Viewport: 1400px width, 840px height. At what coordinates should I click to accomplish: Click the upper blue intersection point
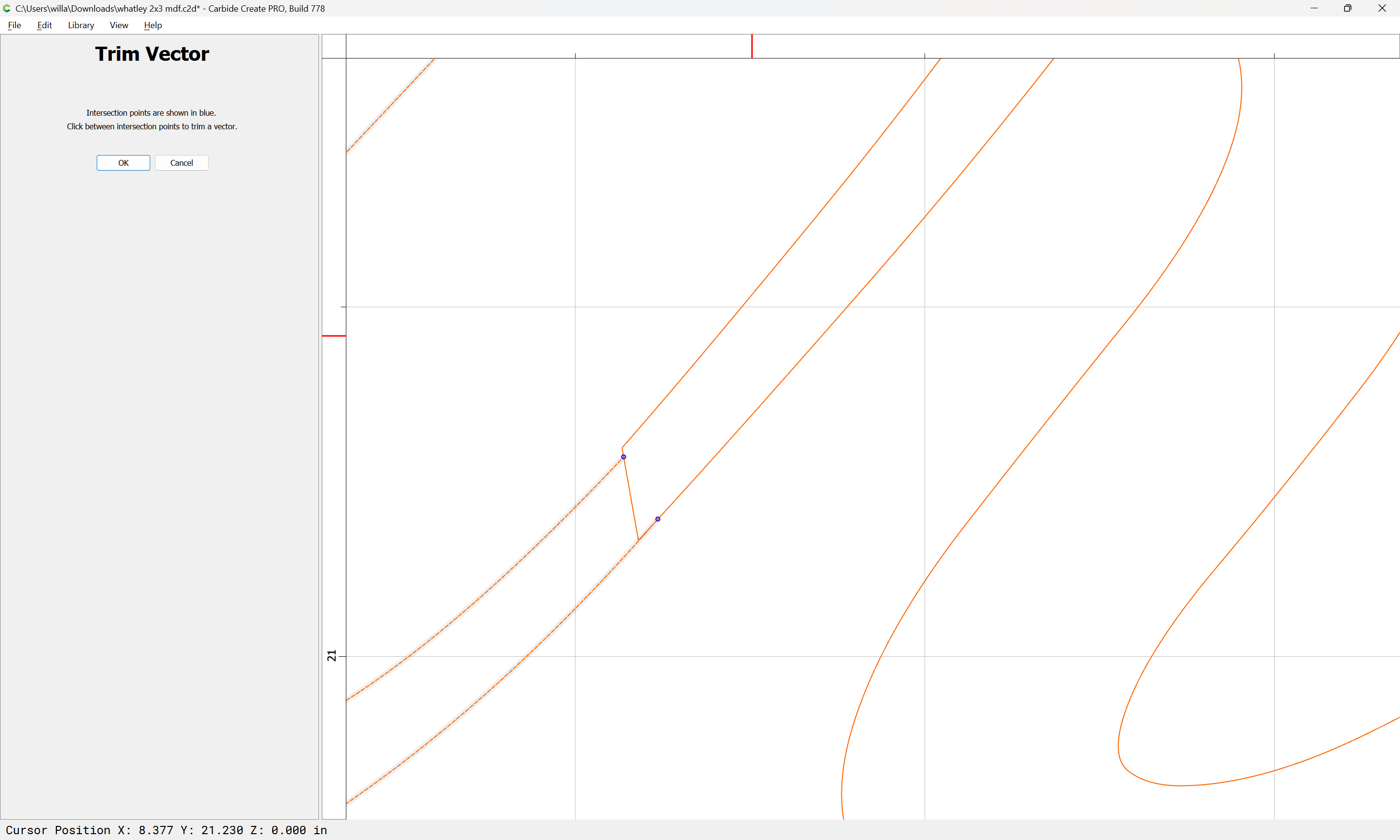pyautogui.click(x=624, y=457)
